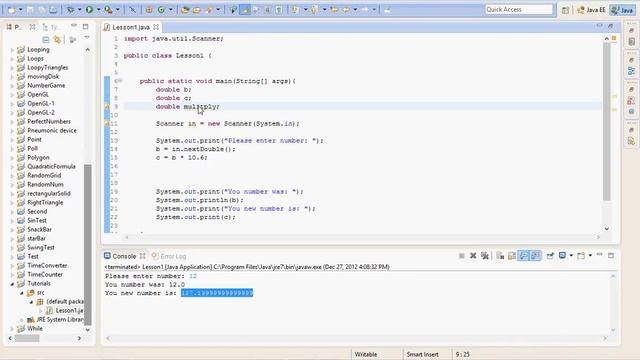The height and width of the screenshot is (360, 640).
Task: Toggle Scroll Lock in Console toolbar
Action: (511, 256)
